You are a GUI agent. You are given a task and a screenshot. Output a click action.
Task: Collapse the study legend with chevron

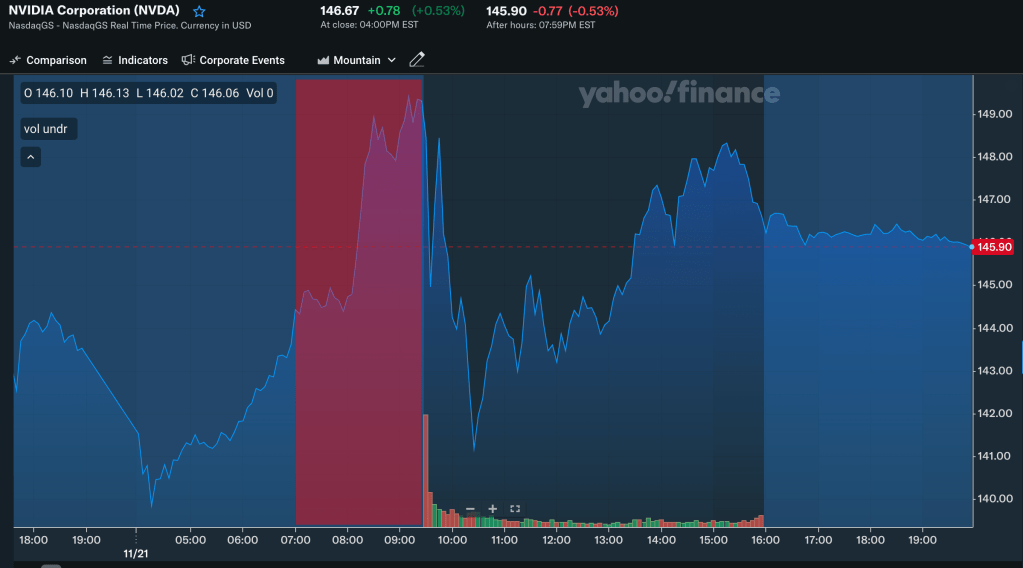pos(30,157)
